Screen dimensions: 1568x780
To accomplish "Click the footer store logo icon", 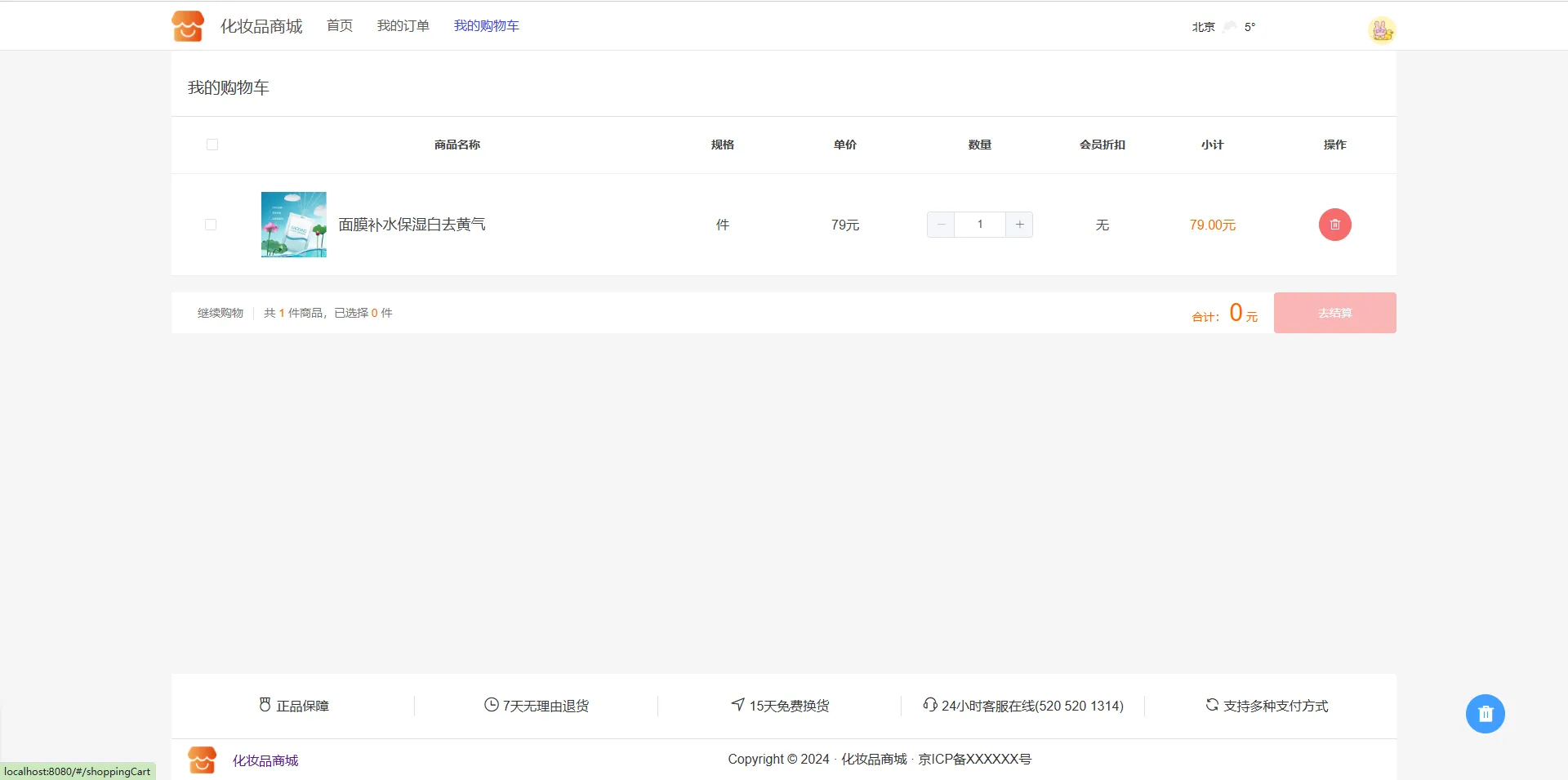I will (202, 760).
